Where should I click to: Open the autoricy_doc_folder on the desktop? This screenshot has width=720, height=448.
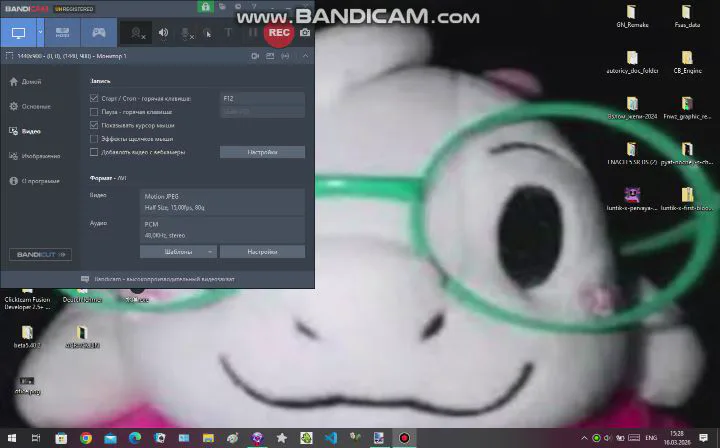pyautogui.click(x=632, y=62)
